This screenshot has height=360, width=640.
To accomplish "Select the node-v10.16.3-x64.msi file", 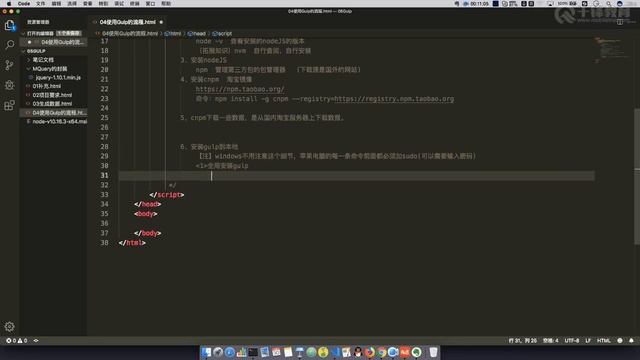I will 53,122.
